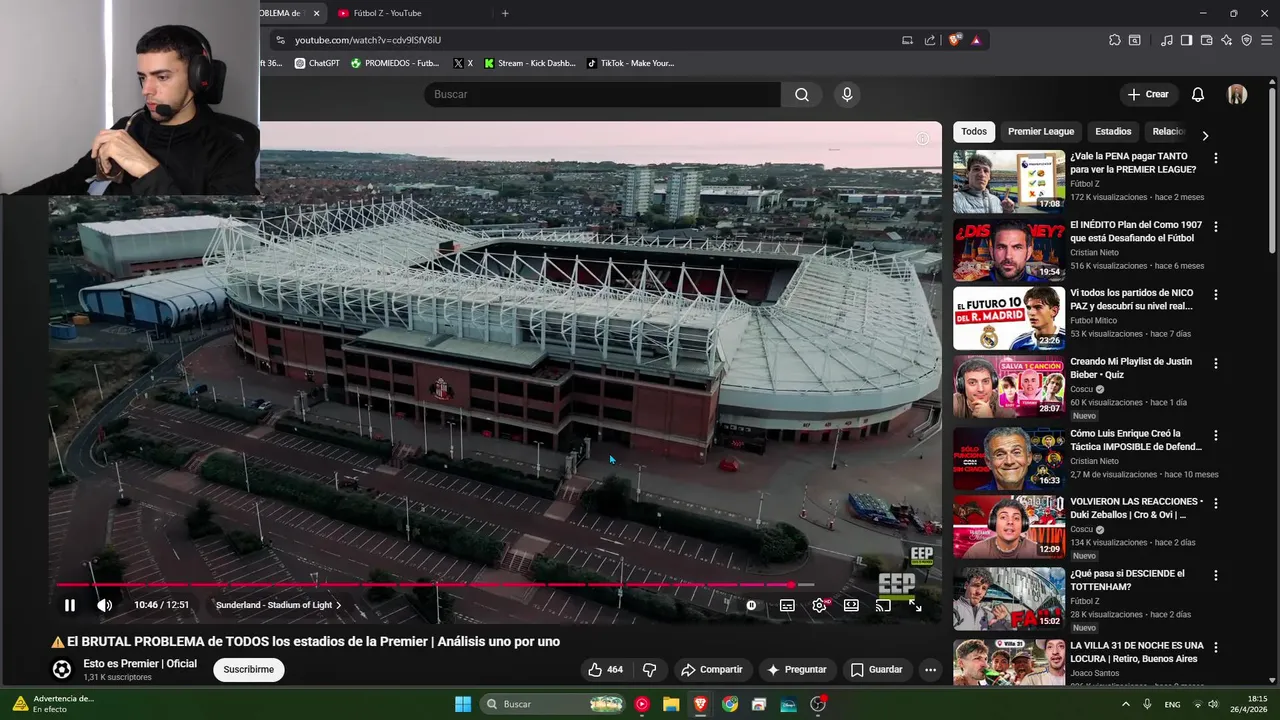Open the X bookmark
Image resolution: width=1280 pixels, height=720 pixels.
tap(463, 63)
